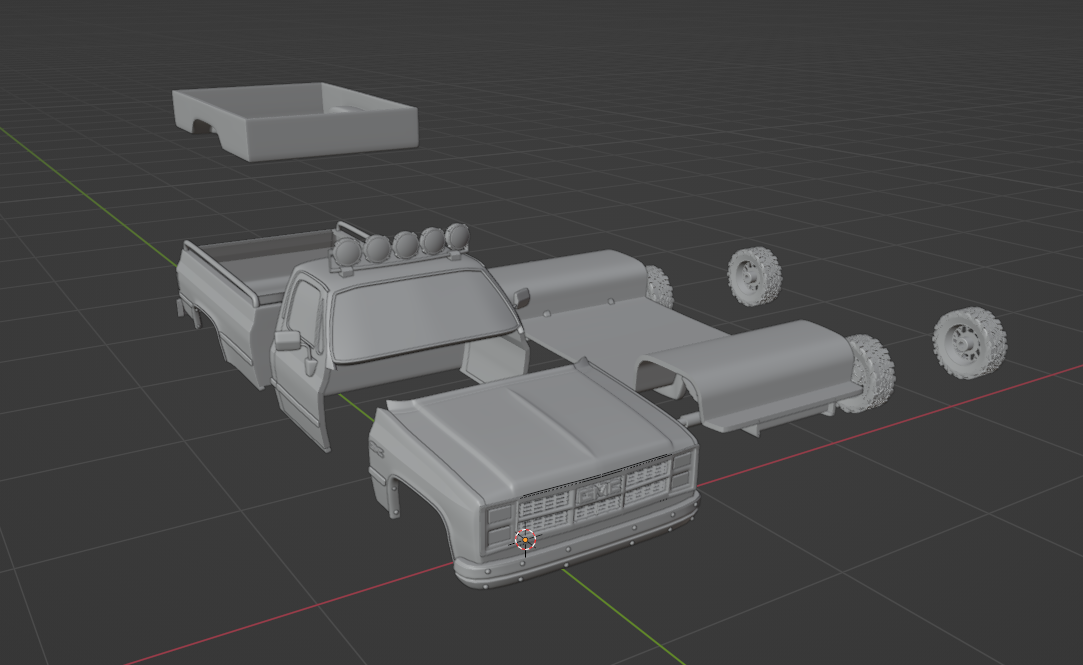Select the loose wheel behind the chassis
1083x665 pixels.
coord(754,276)
